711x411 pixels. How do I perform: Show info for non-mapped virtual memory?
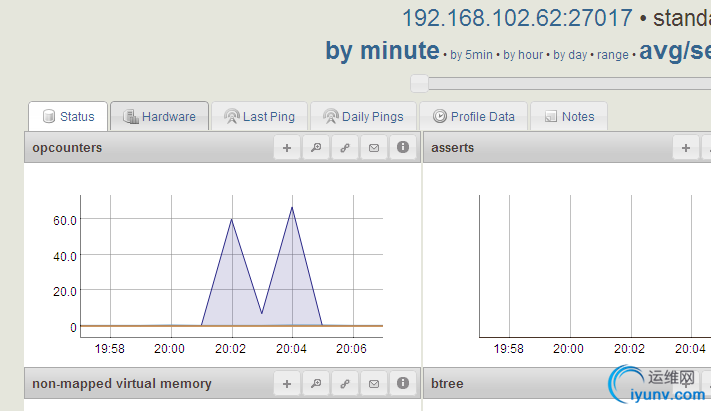[403, 383]
